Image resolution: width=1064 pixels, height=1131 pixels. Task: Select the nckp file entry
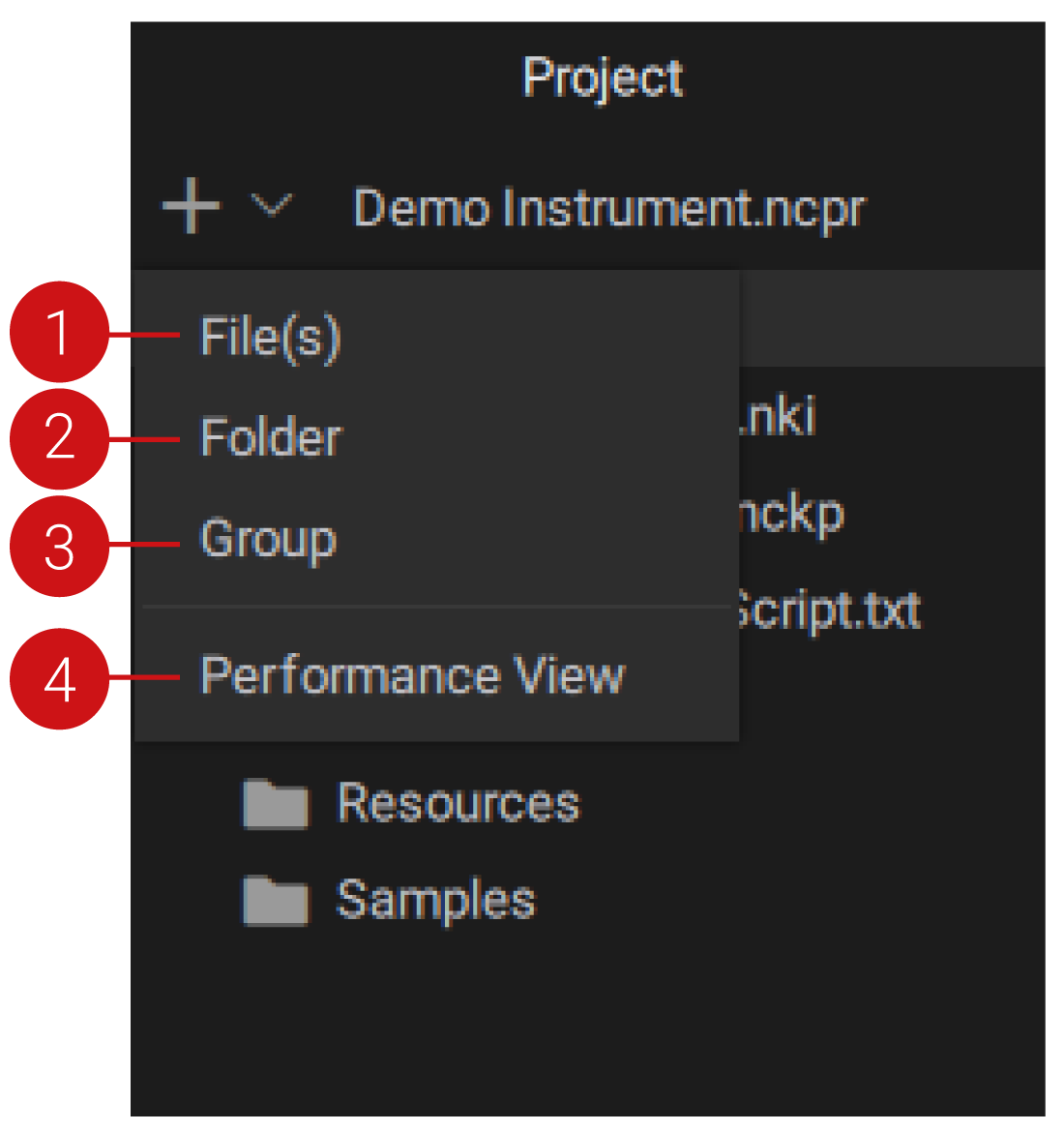[791, 514]
